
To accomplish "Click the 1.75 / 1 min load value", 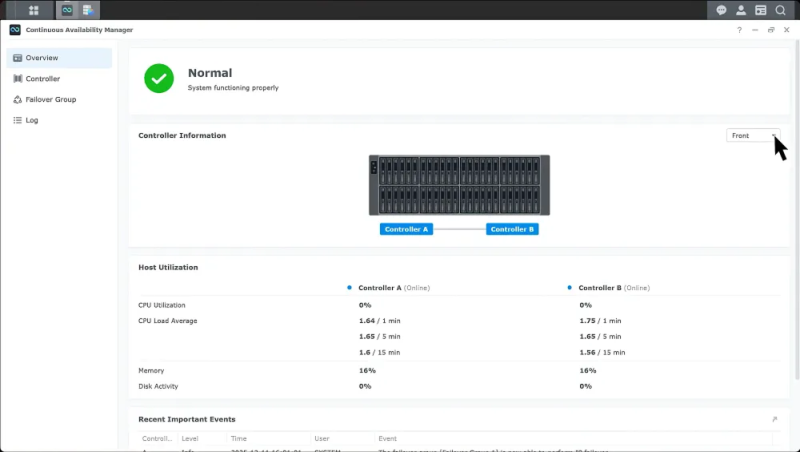I will [600, 321].
